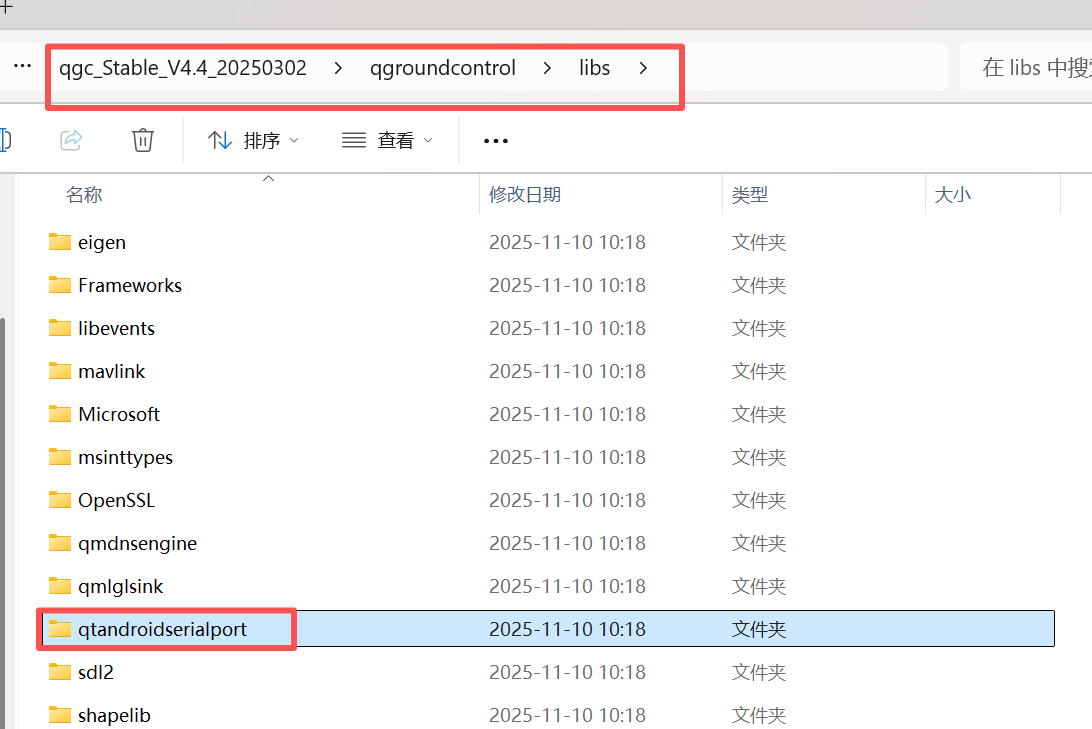Expand chevron after qgroundcontrol breadcrumb
The width and height of the screenshot is (1092, 729).
click(547, 68)
